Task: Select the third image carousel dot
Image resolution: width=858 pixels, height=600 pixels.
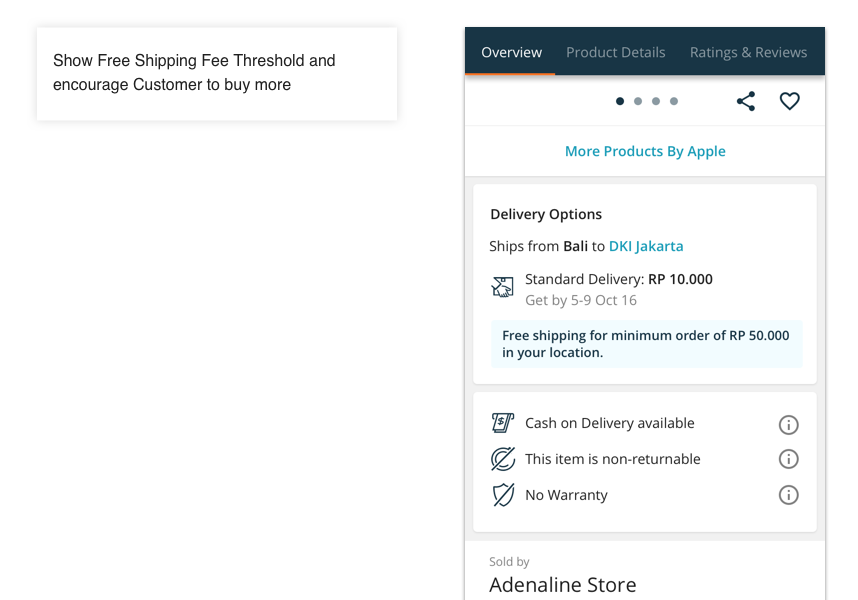Action: [x=656, y=101]
